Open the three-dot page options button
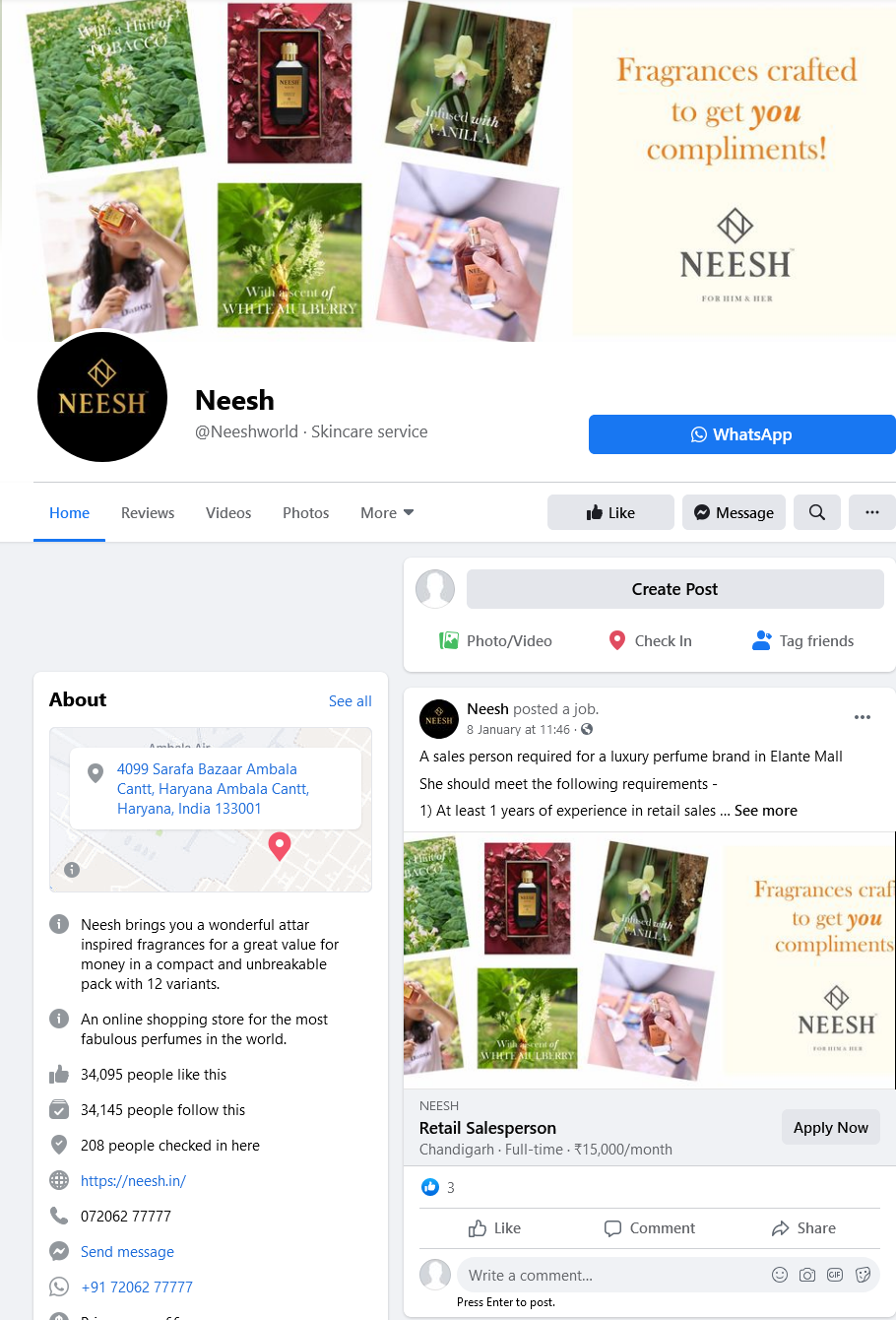This screenshot has width=896, height=1320. click(872, 512)
